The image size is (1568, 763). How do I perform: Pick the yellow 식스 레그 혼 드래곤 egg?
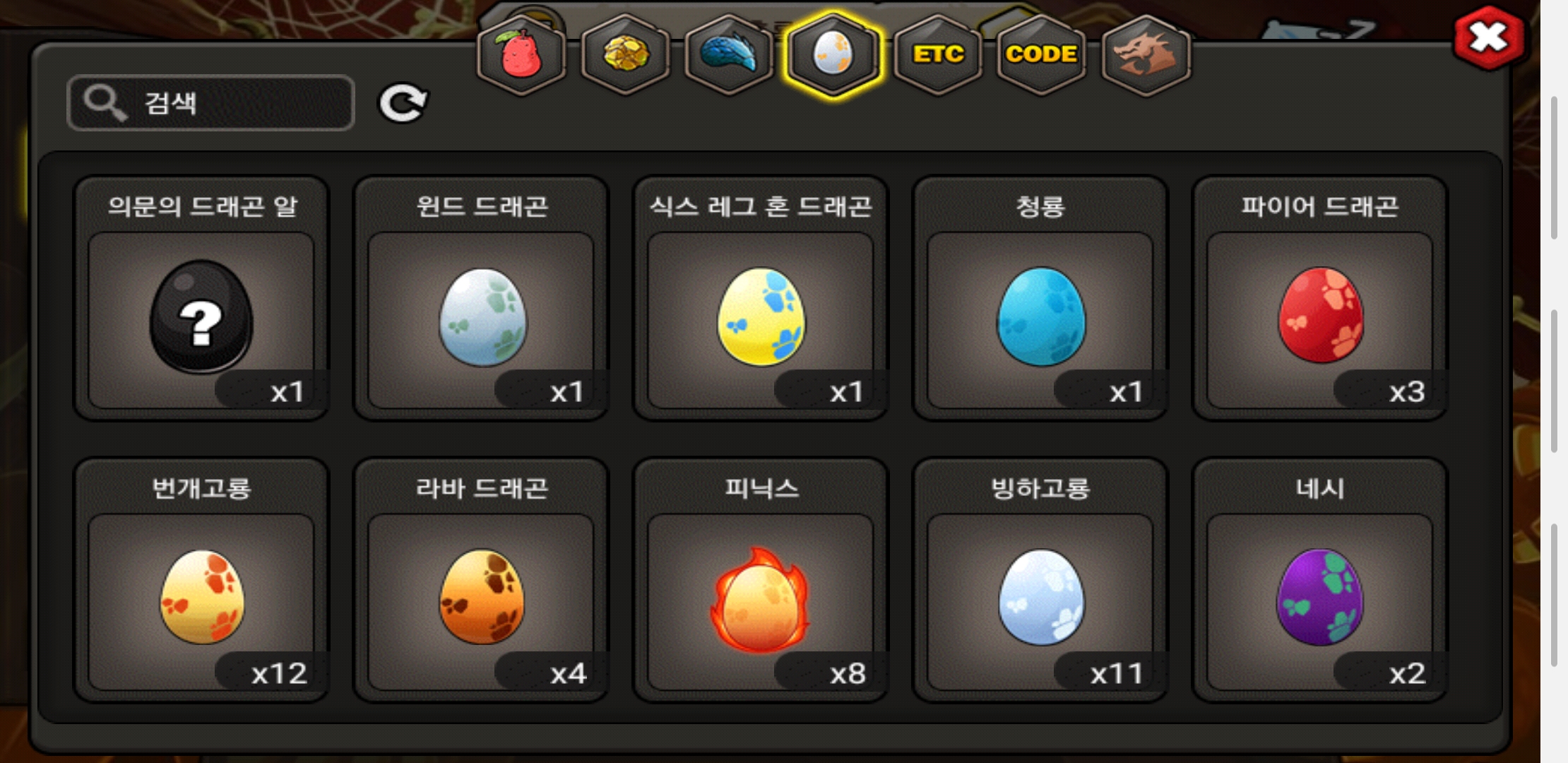(761, 317)
